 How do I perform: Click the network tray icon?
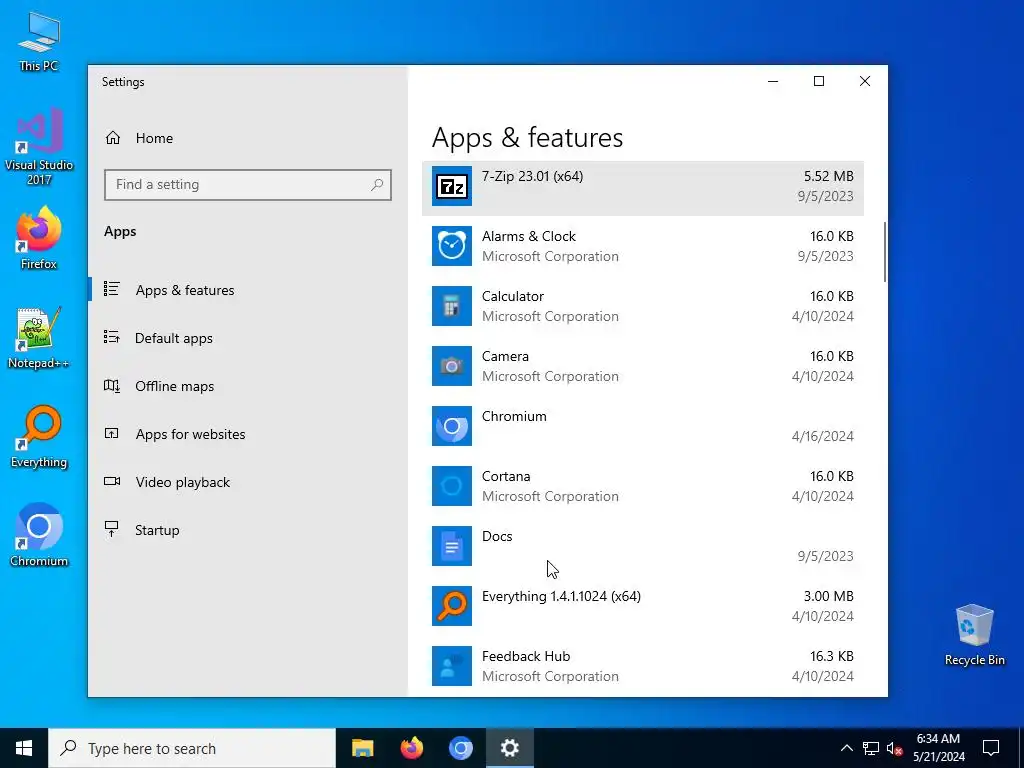click(x=871, y=748)
